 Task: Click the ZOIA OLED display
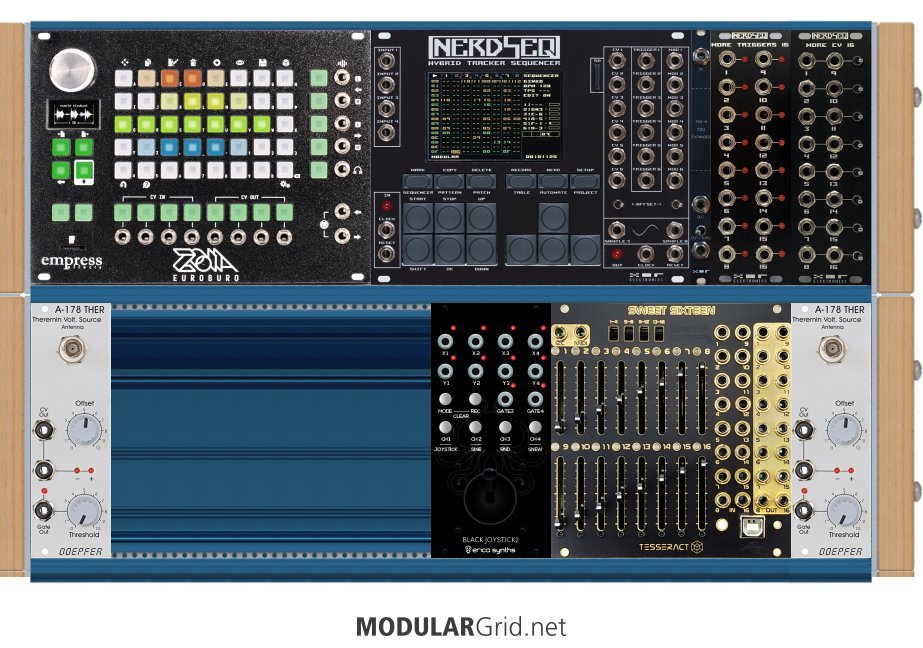(73, 114)
